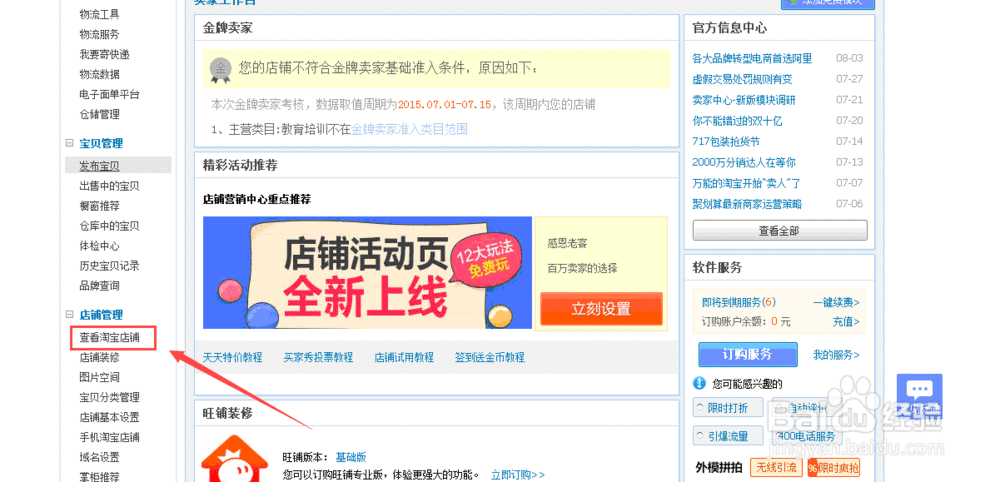Open 物流服务 in the sidebar
Viewport: 1000px width, 482px height.
click(99, 34)
